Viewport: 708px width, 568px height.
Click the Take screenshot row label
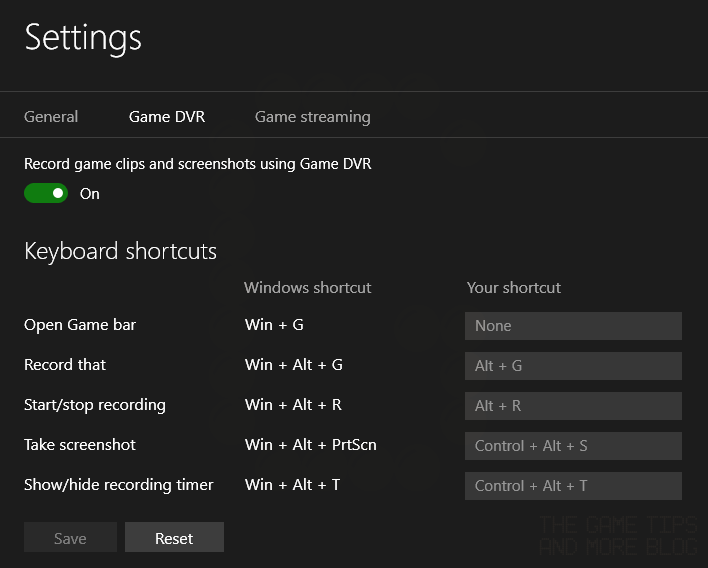(x=80, y=445)
